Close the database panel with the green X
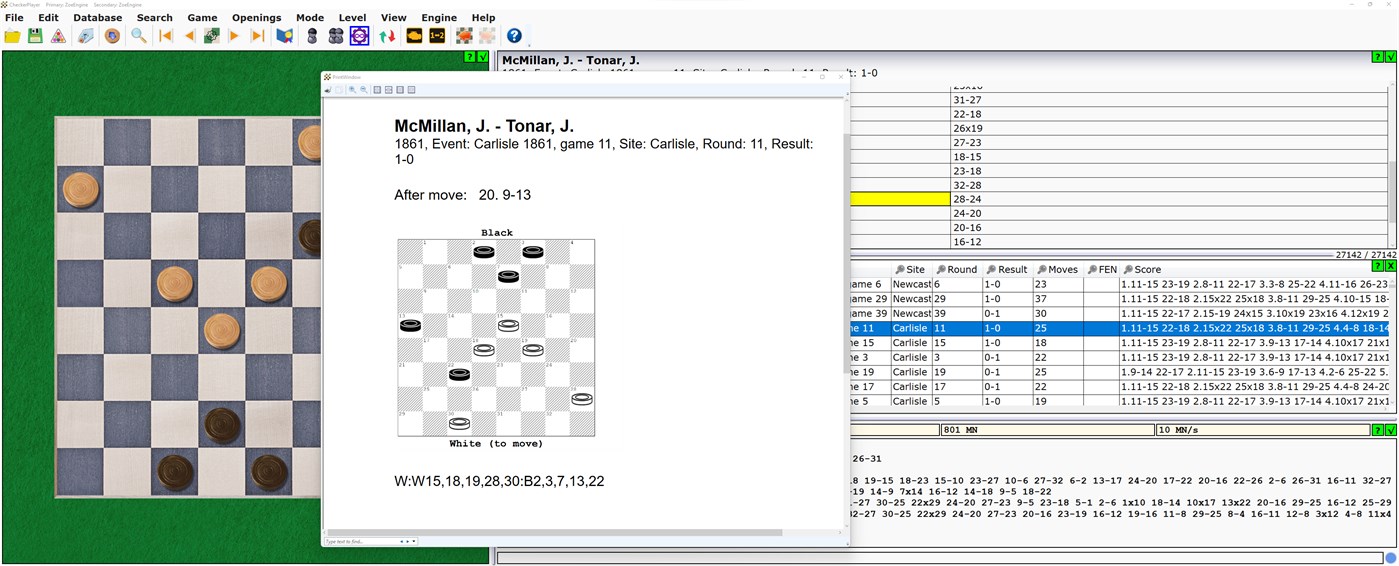Image resolution: width=1399 pixels, height=566 pixels. [x=1390, y=266]
